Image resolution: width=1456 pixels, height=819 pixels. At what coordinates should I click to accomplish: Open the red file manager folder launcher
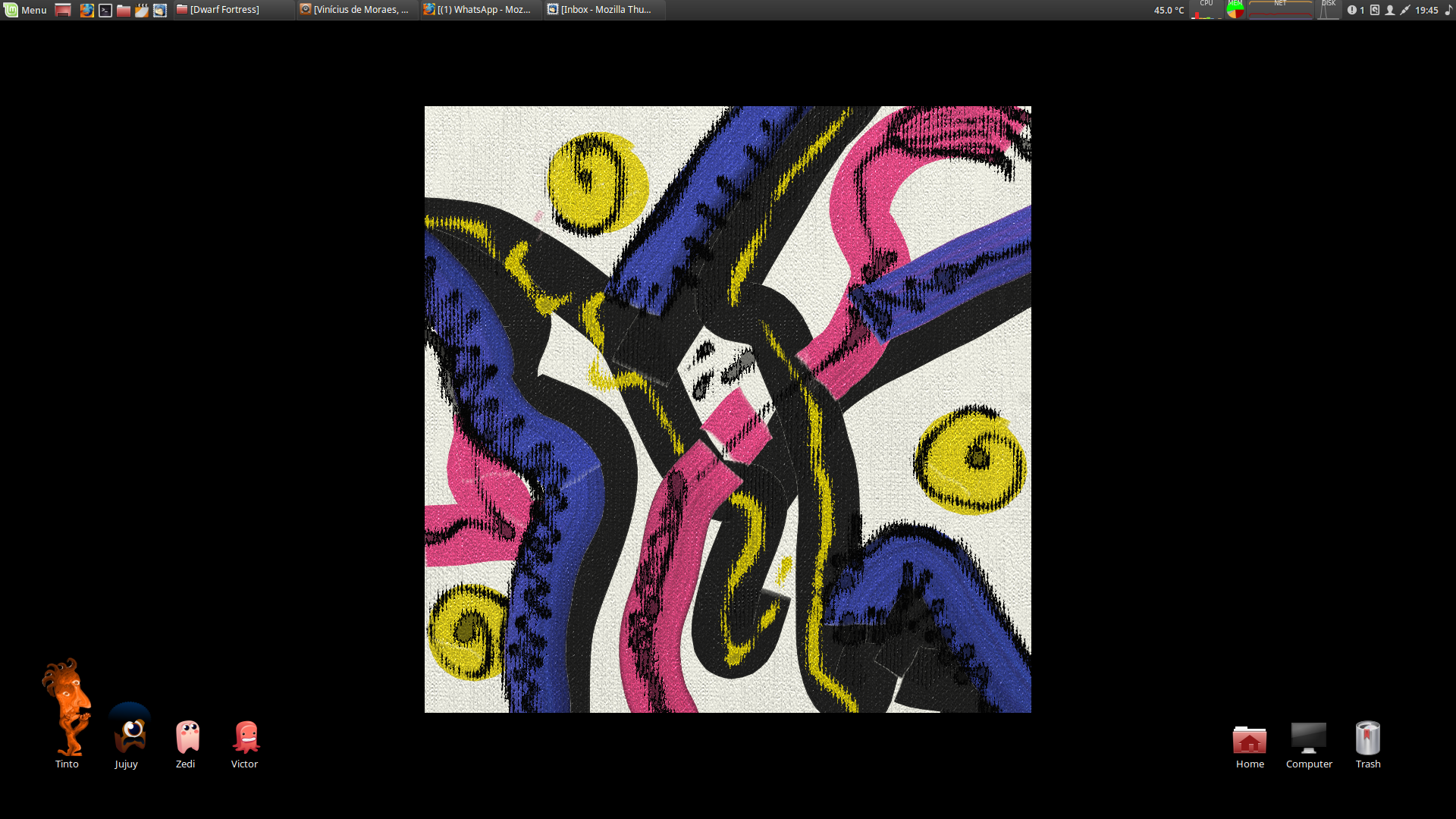(x=124, y=10)
